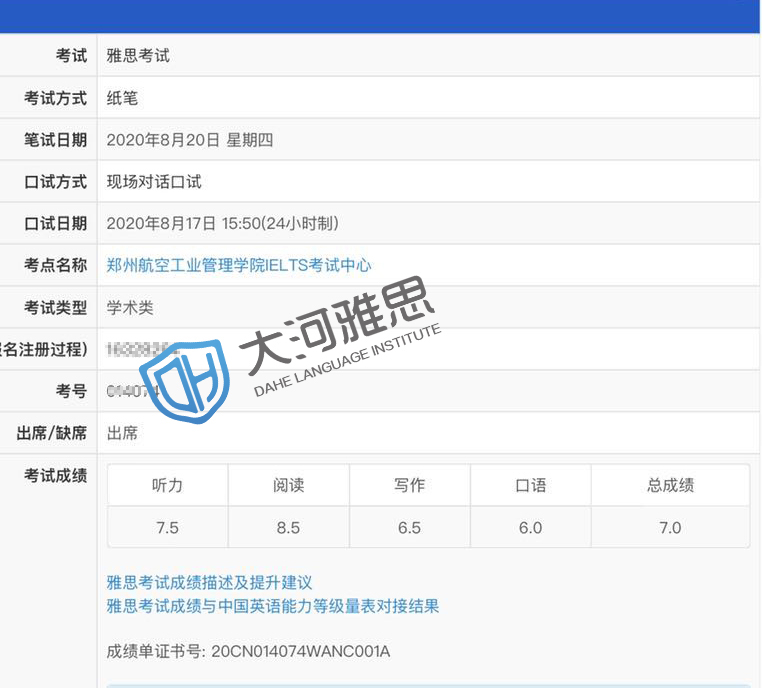Click the 考号 row label
This screenshot has width=762, height=688.
pyautogui.click(x=71, y=391)
